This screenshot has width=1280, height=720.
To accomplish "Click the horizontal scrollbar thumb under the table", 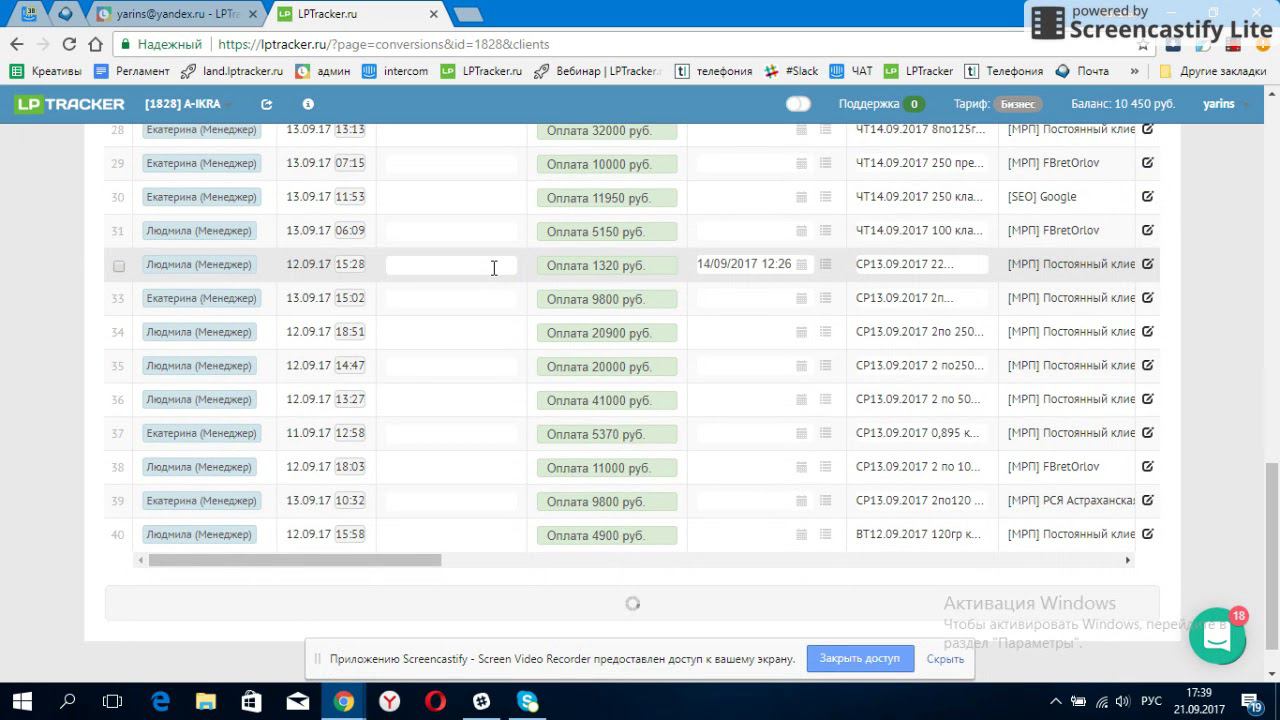I will (295, 560).
